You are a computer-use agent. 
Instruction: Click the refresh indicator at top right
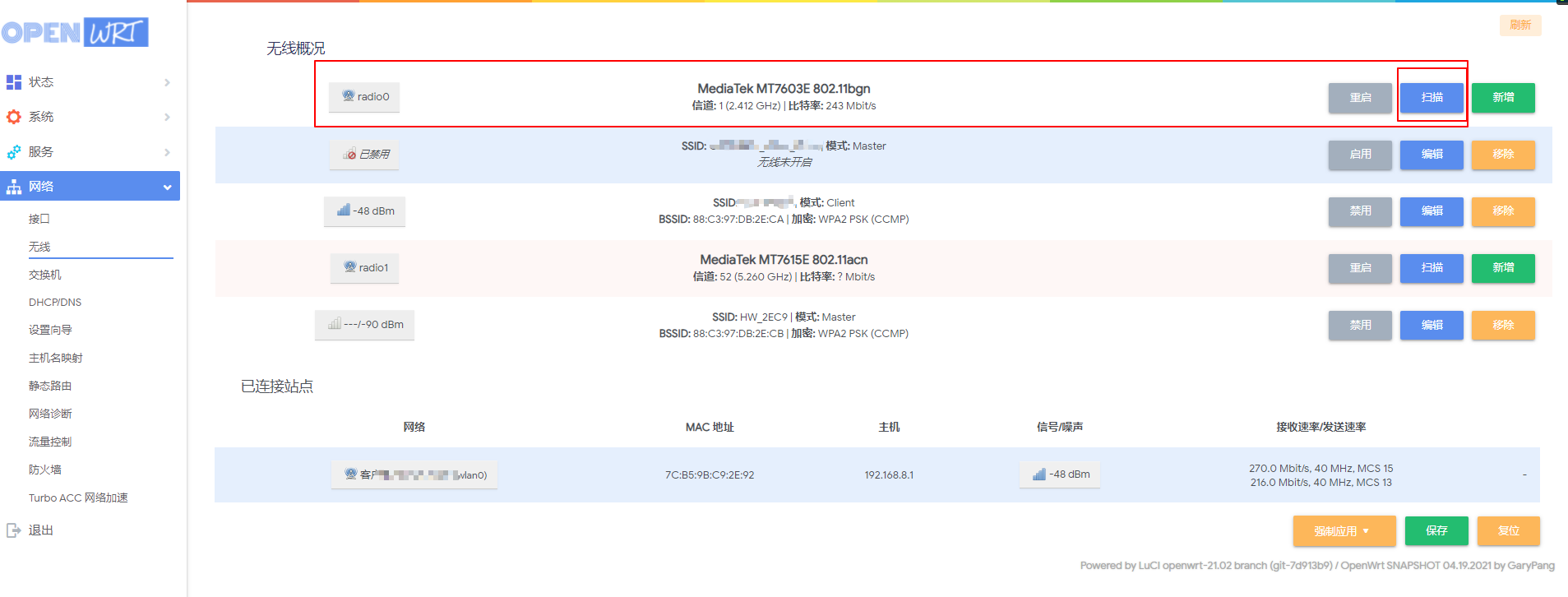pyautogui.click(x=1520, y=25)
